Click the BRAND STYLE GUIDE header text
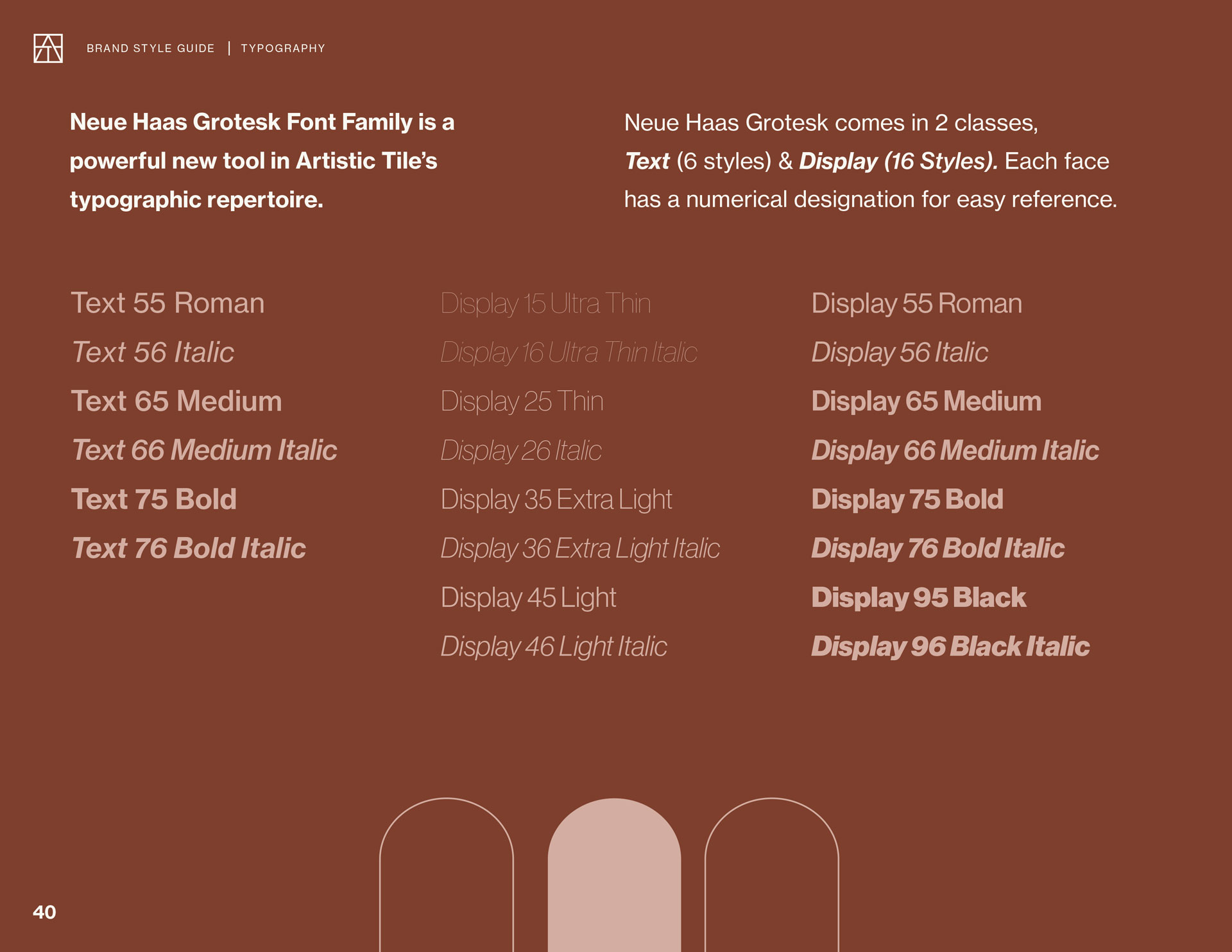1232x952 pixels. 151,49
